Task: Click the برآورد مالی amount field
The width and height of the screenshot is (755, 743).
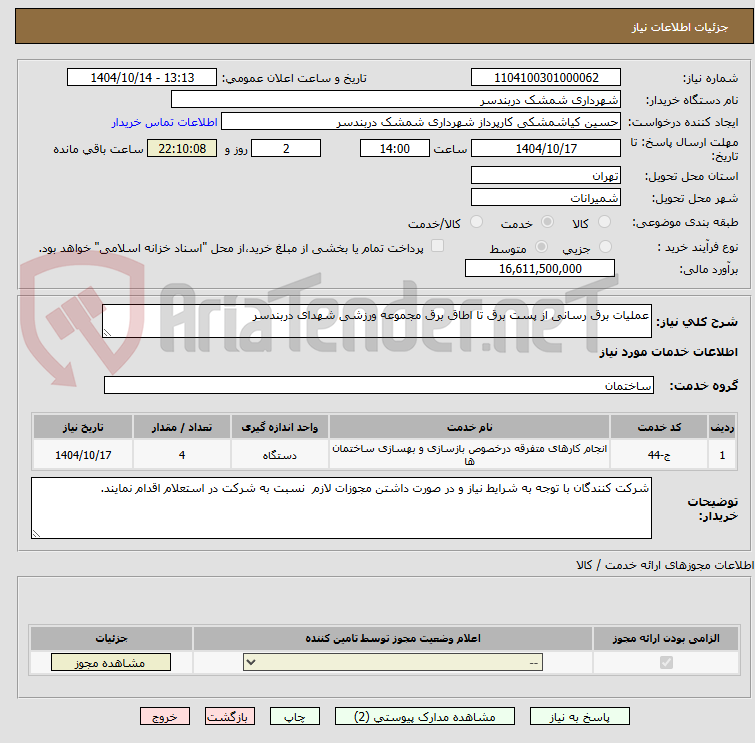Action: (540, 268)
